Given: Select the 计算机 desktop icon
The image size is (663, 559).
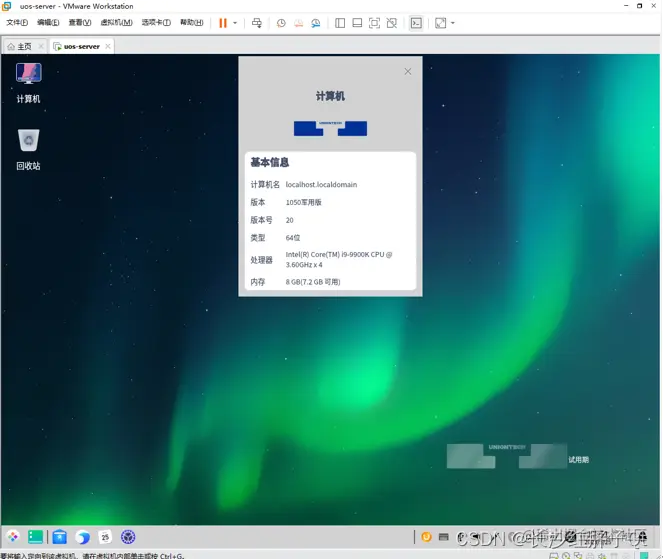Looking at the screenshot, I should coord(28,83).
